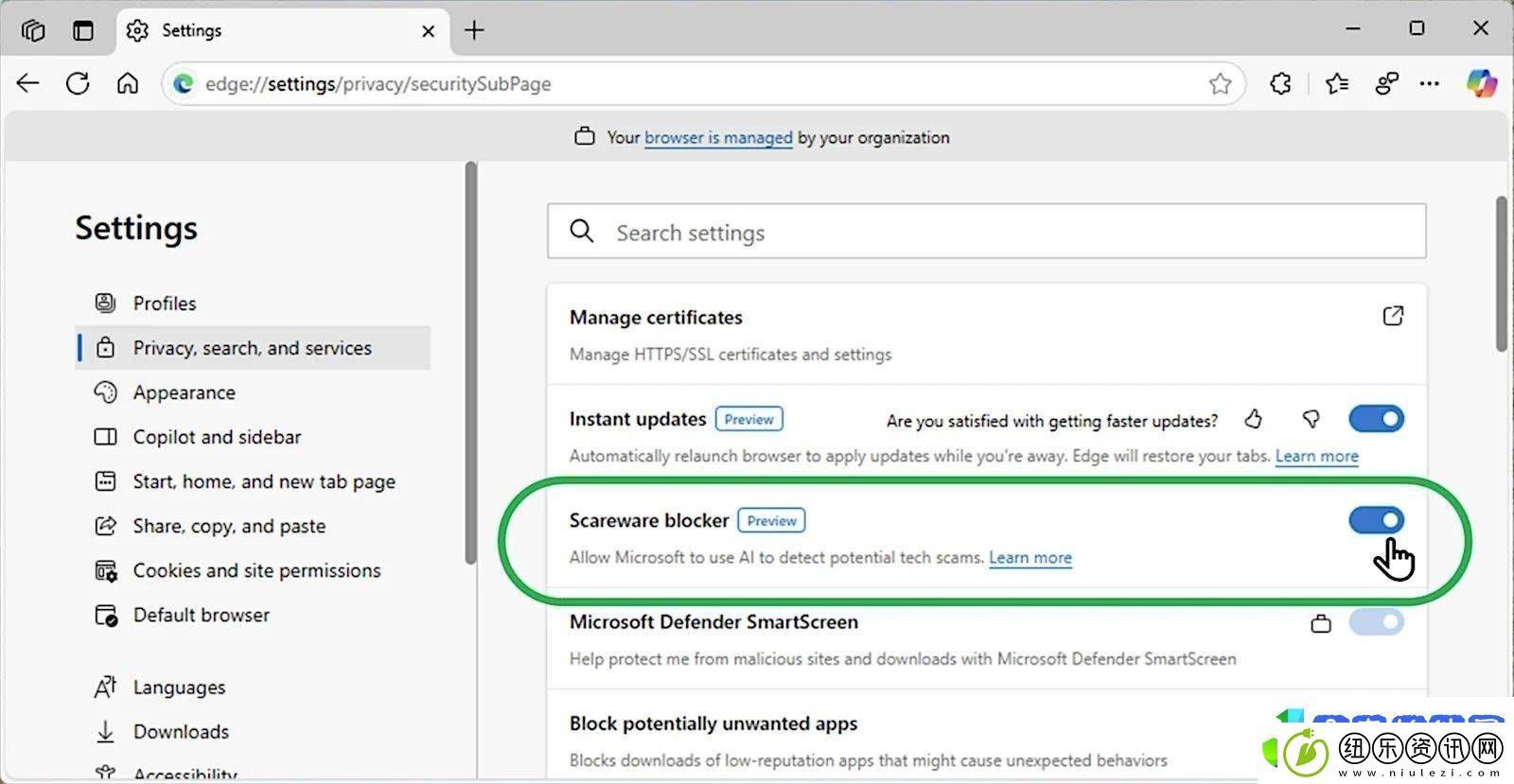Open Appearance settings section

coord(253,392)
